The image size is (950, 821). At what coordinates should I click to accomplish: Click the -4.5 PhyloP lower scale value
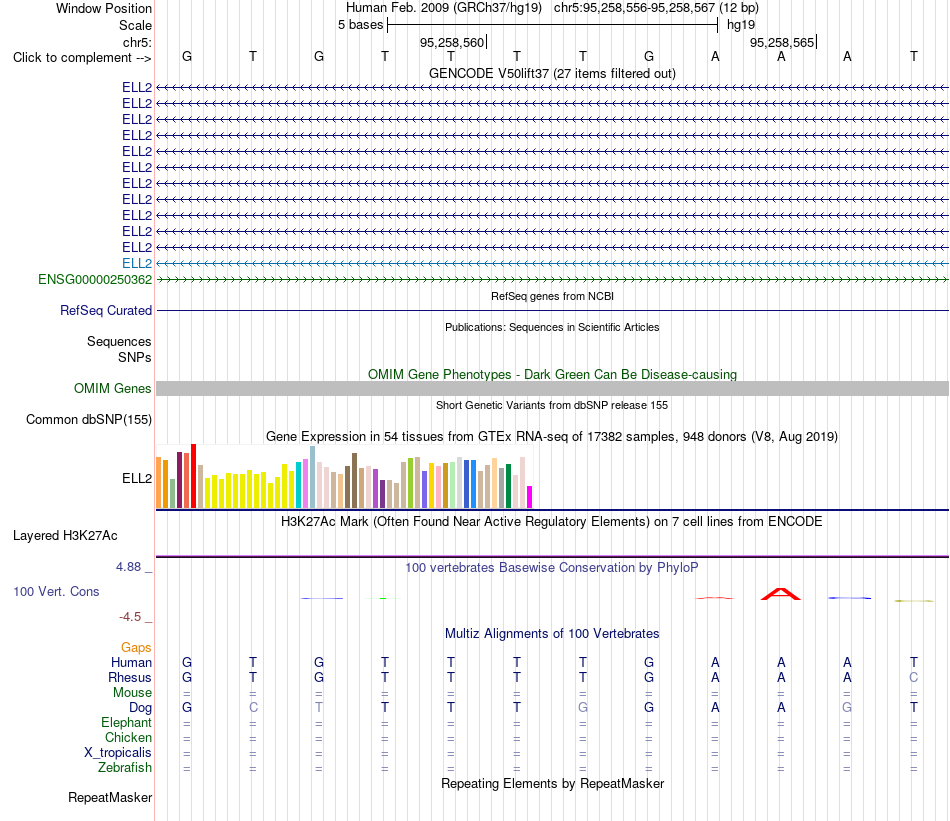[x=130, y=617]
